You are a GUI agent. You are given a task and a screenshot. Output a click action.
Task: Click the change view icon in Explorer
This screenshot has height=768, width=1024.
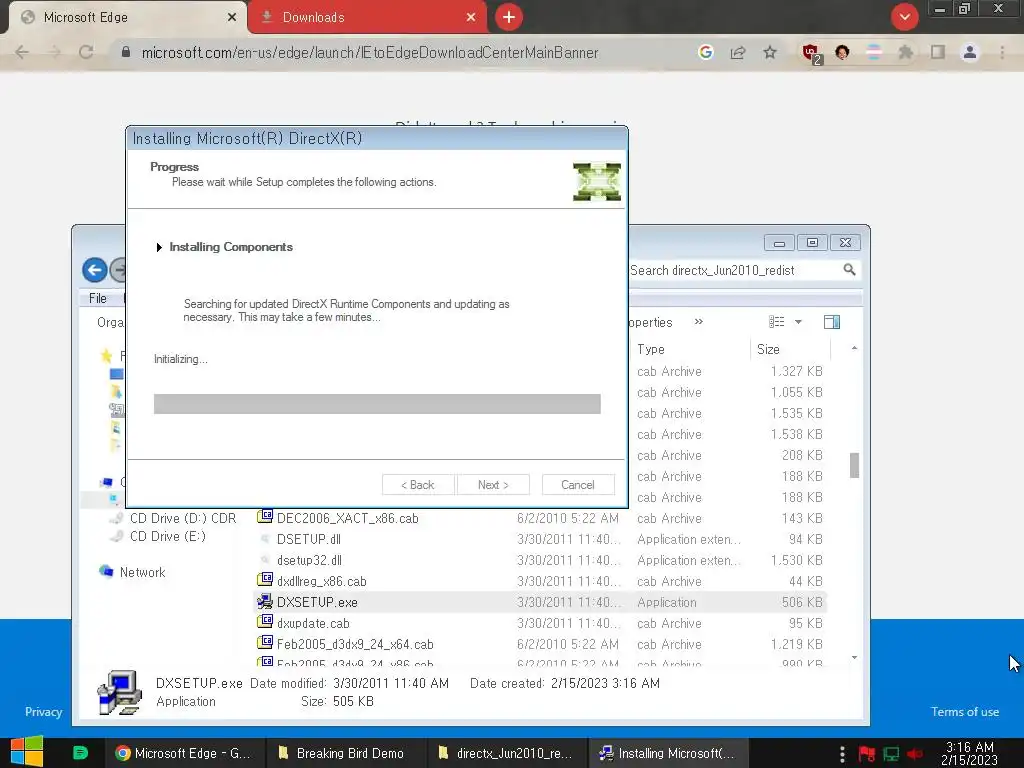776,321
